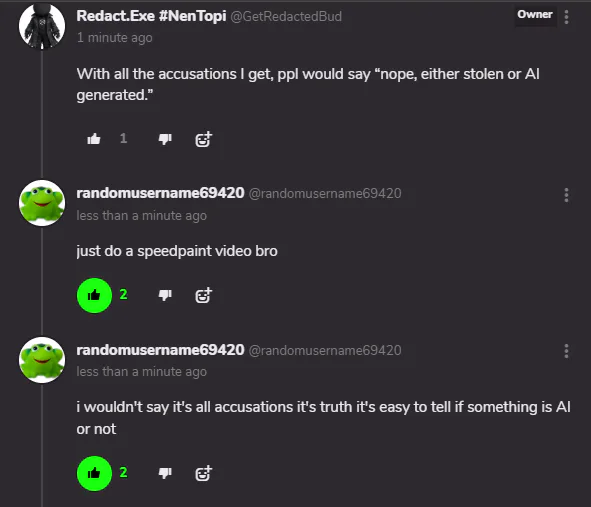
Task: Remove like from the speedpaint video comment
Action: [94, 295]
